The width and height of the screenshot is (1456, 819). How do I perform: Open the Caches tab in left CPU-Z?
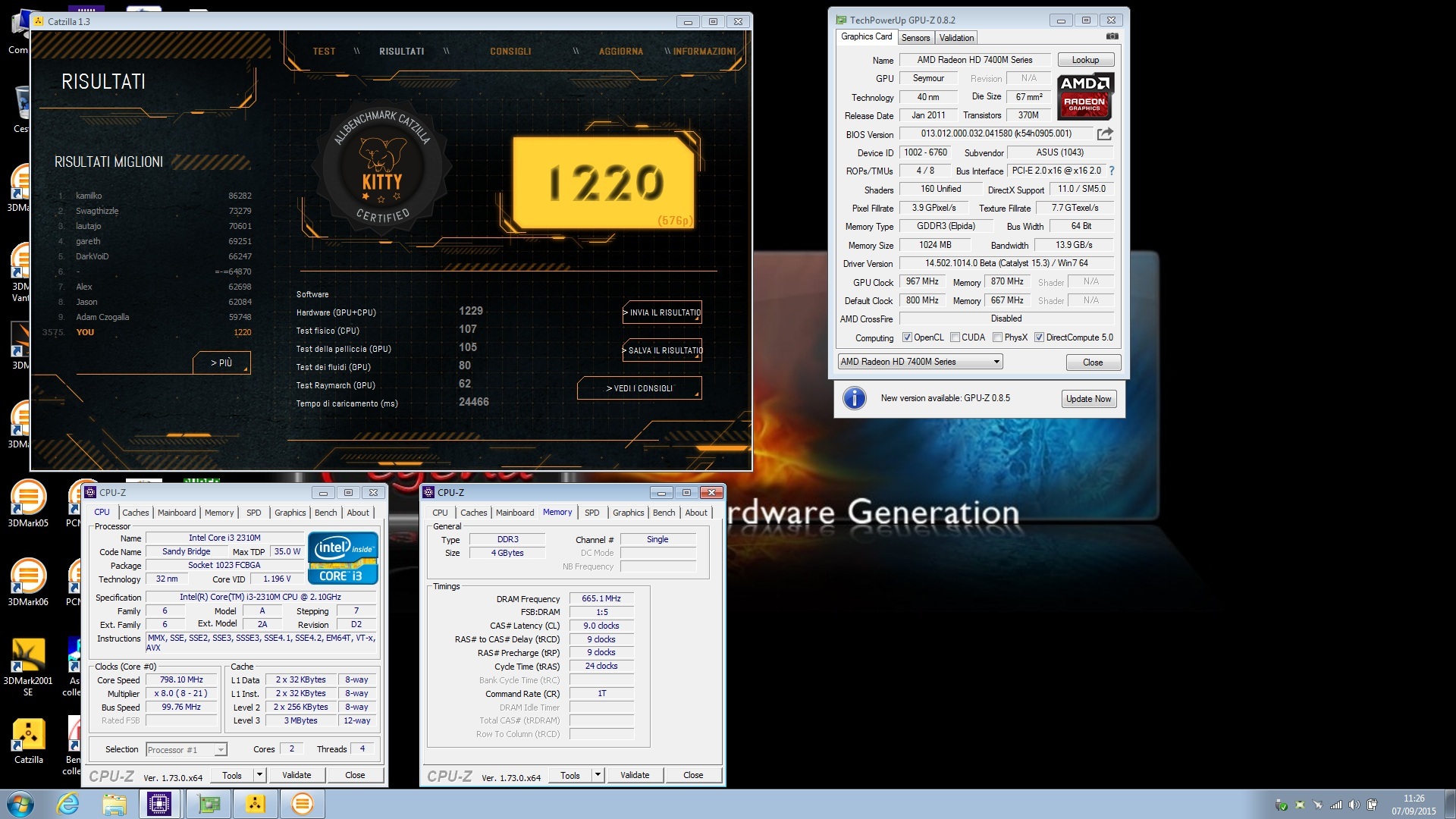click(136, 513)
